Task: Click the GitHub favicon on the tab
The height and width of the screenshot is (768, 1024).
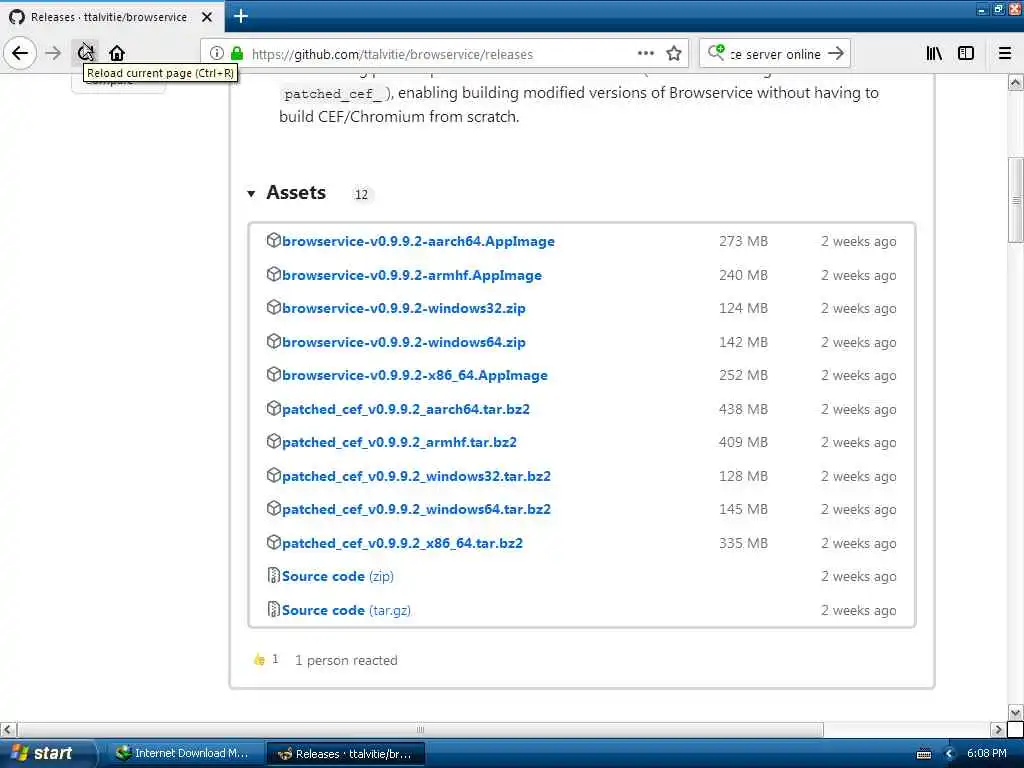Action: 17,17
